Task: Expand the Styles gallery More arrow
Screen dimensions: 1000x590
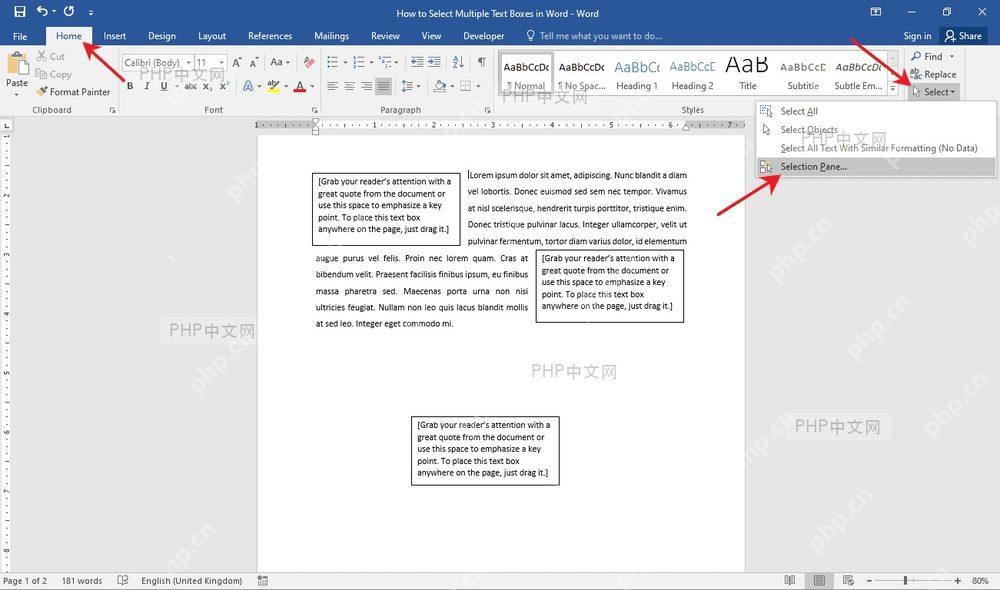Action: tap(892, 91)
